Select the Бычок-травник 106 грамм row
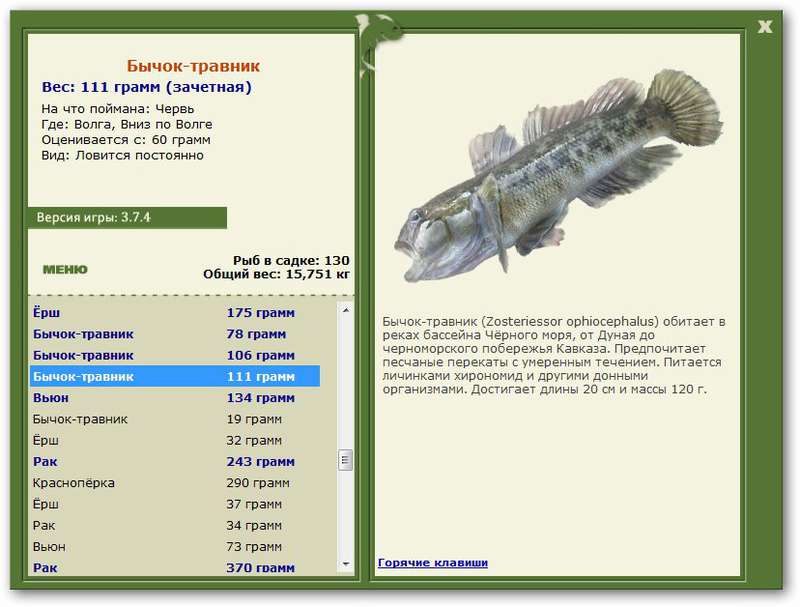The image size is (800, 607). (175, 356)
